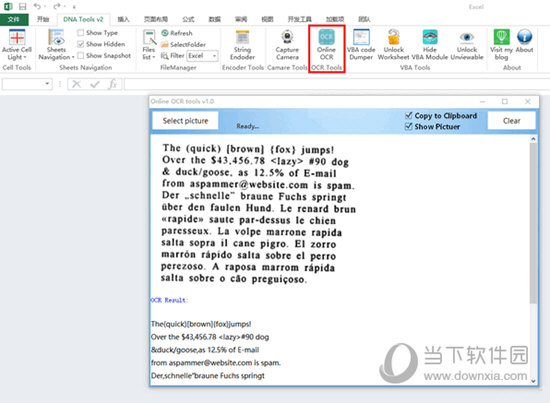Switch to the Developer ribbon tab
550x403 pixels.
click(x=300, y=19)
